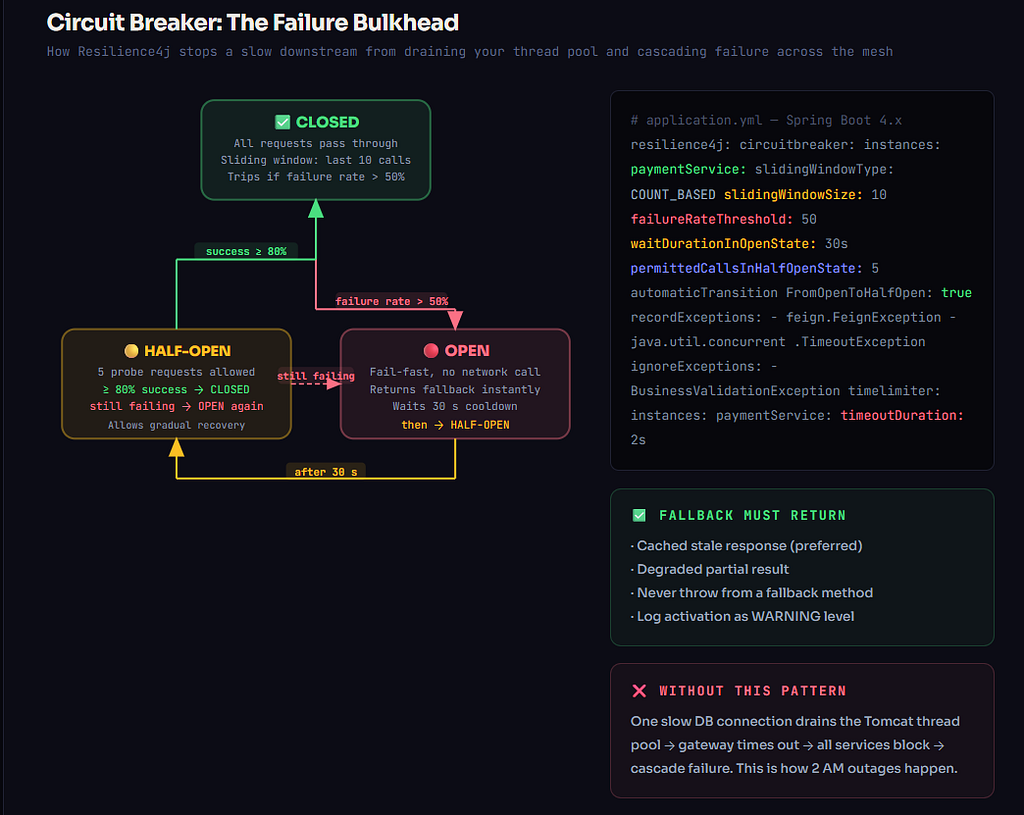Click the subtitle starting 'How Resilience4j stops'
The width and height of the screenshot is (1024, 815).
tap(470, 52)
